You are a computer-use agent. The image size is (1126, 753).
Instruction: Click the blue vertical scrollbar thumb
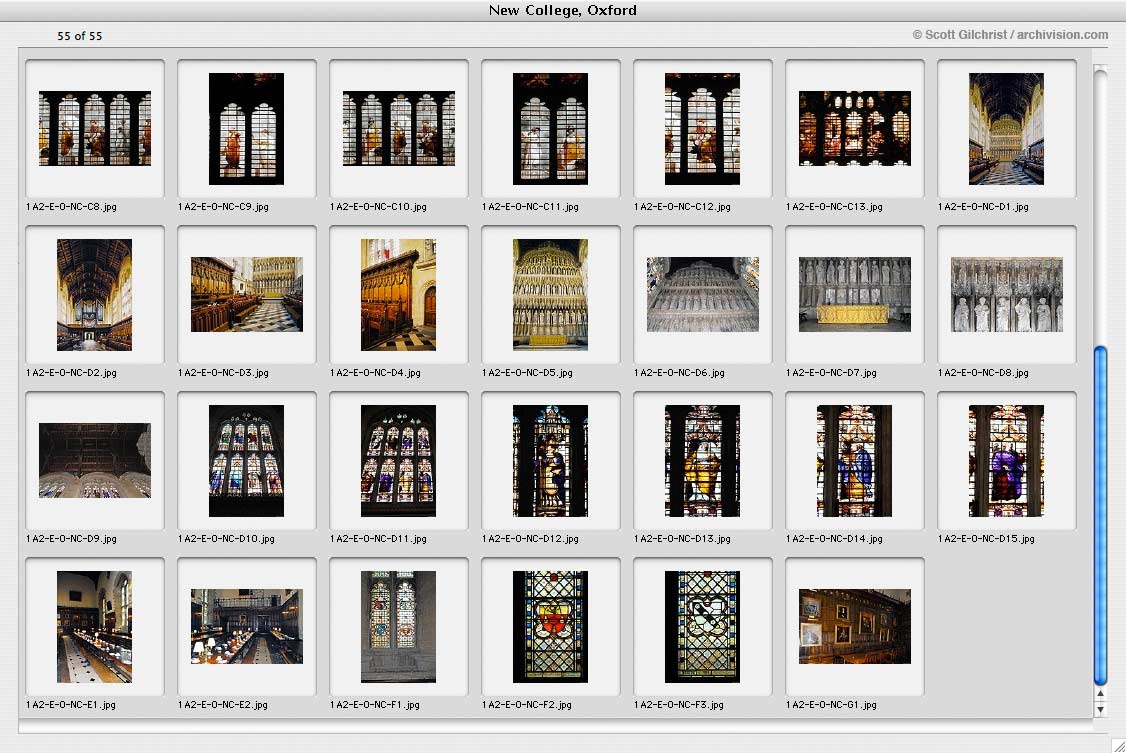pos(1100,515)
